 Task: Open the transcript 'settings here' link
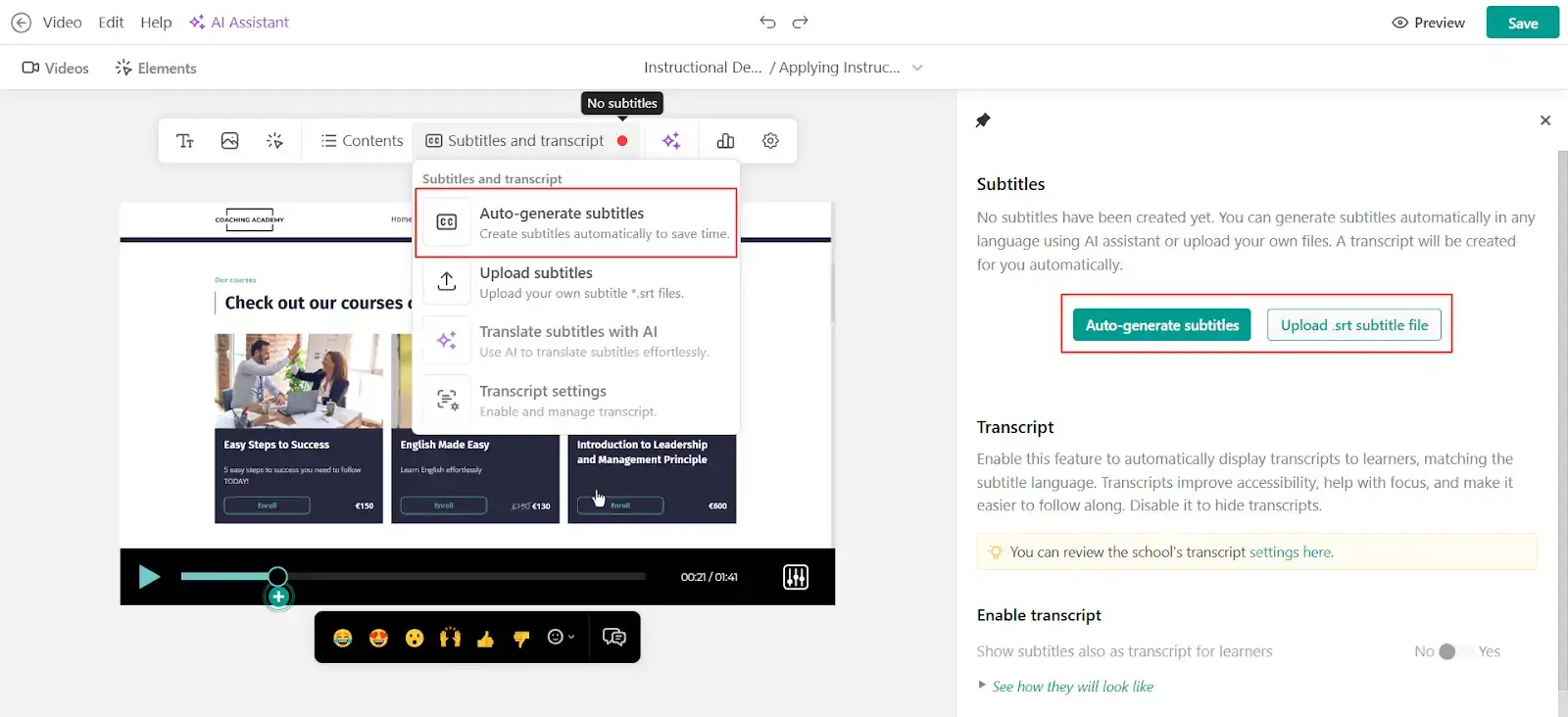[x=1291, y=552]
